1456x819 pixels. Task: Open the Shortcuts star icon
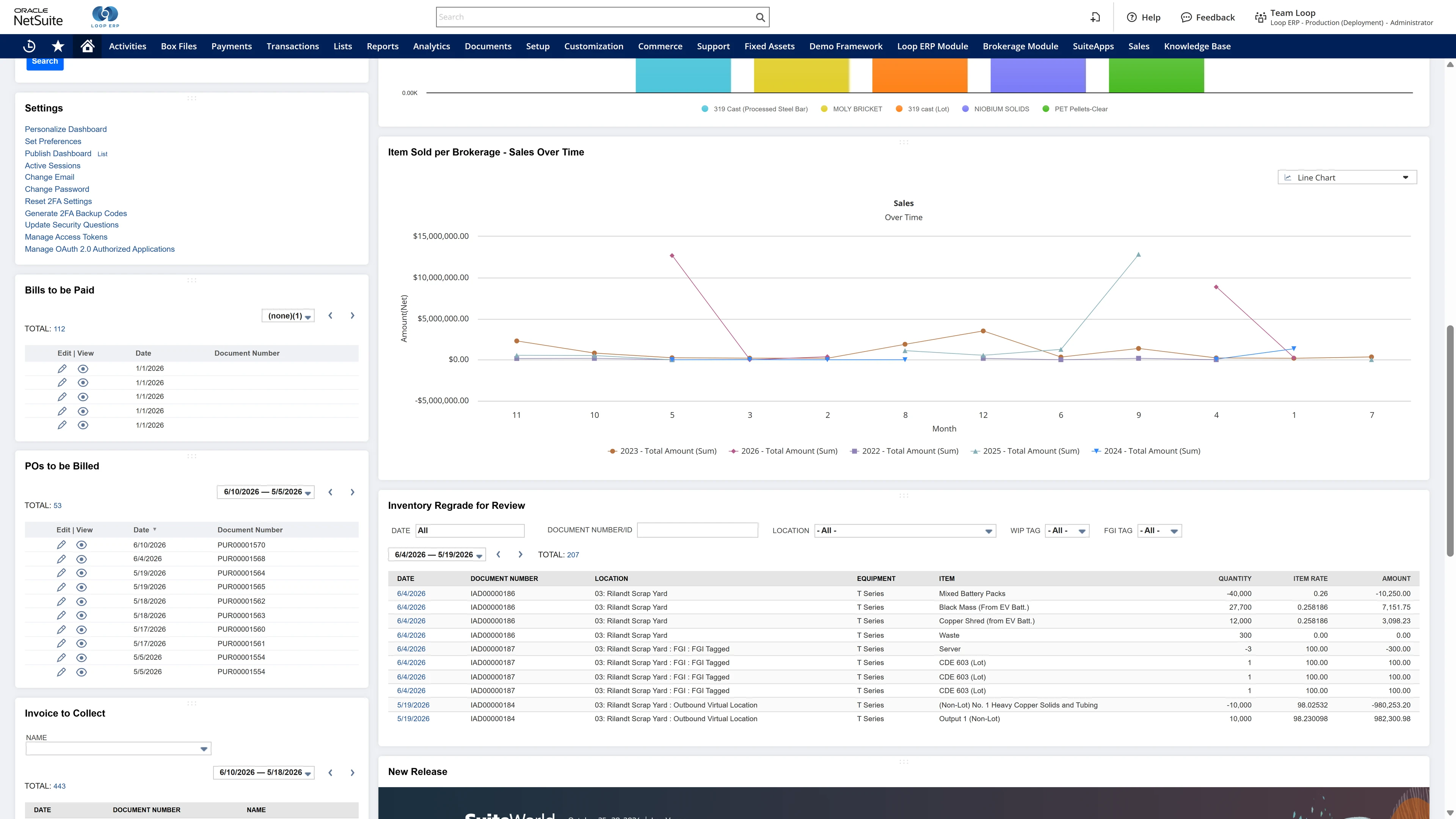pyautogui.click(x=58, y=46)
